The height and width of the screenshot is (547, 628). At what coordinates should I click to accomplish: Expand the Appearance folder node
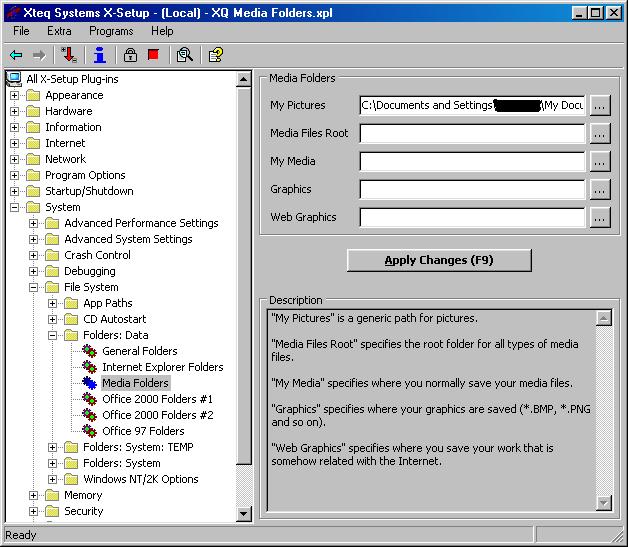click(x=15, y=95)
